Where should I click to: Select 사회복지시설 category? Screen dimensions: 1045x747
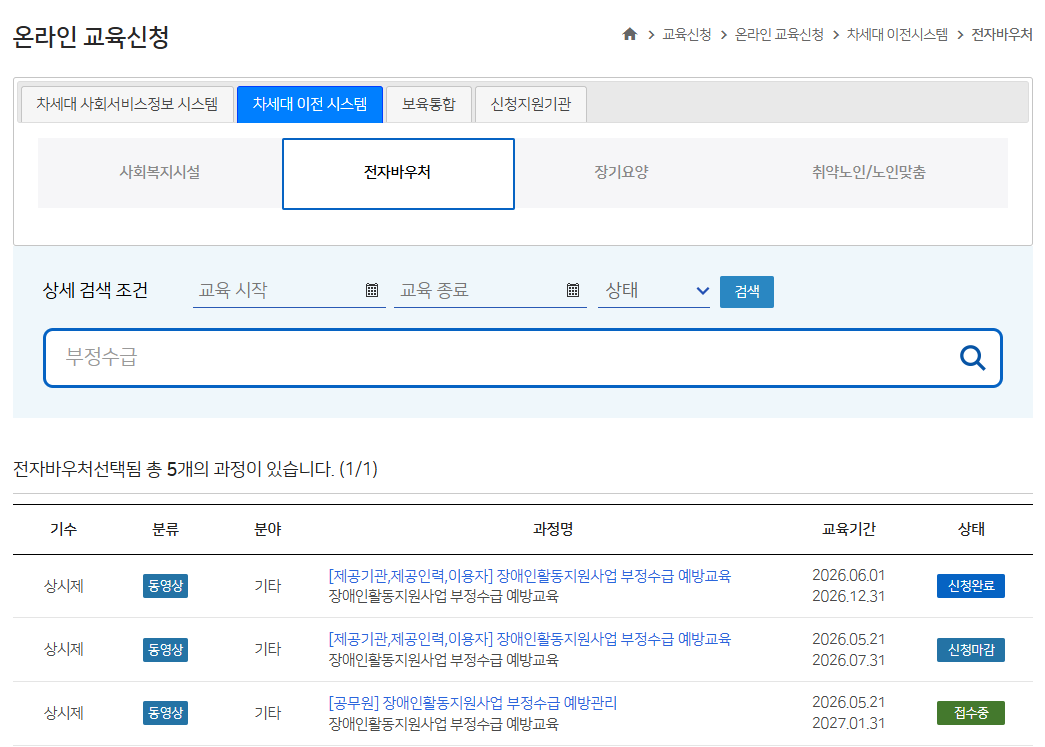(x=160, y=173)
